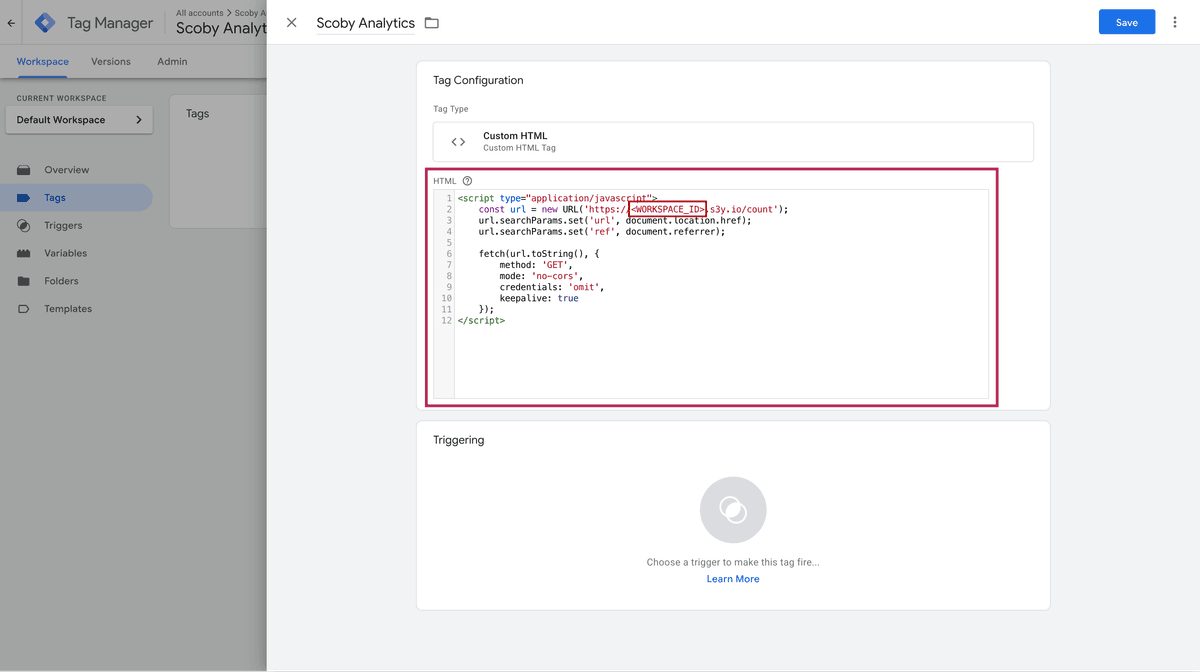Switch to the Versions tab
This screenshot has height=672, width=1200.
pyautogui.click(x=110, y=62)
